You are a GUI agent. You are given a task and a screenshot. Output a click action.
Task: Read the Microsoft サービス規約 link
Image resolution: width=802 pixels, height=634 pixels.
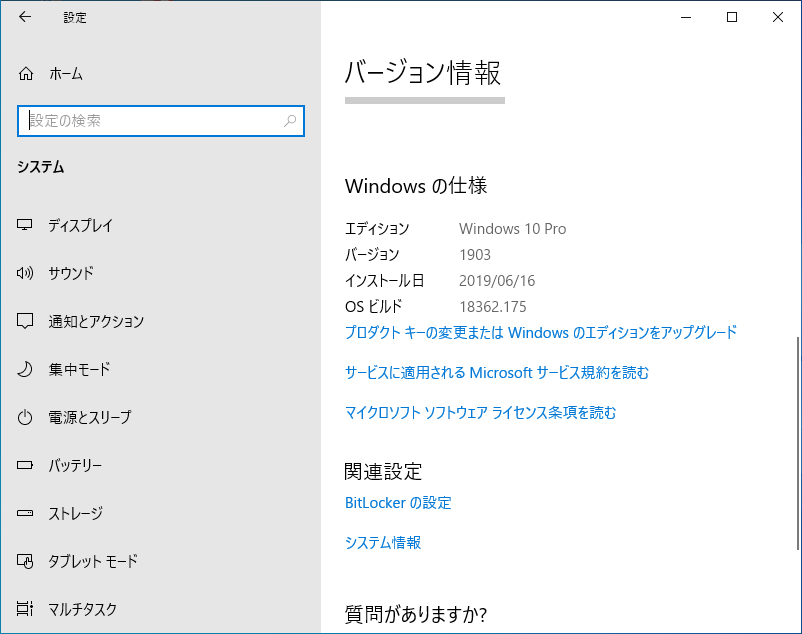[x=497, y=373]
